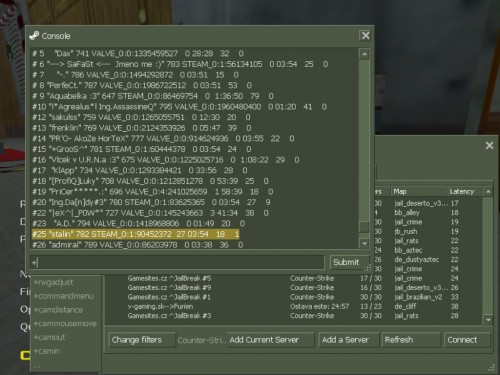Pick +camdistance from the suggestion list

click(58, 310)
